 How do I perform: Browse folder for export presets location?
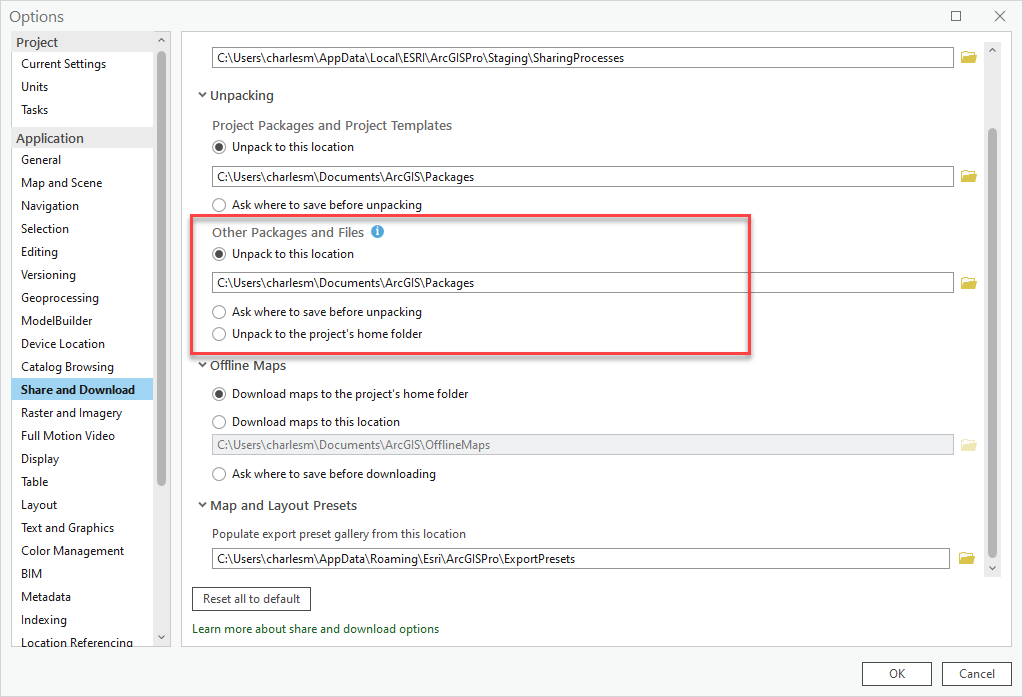tap(966, 558)
